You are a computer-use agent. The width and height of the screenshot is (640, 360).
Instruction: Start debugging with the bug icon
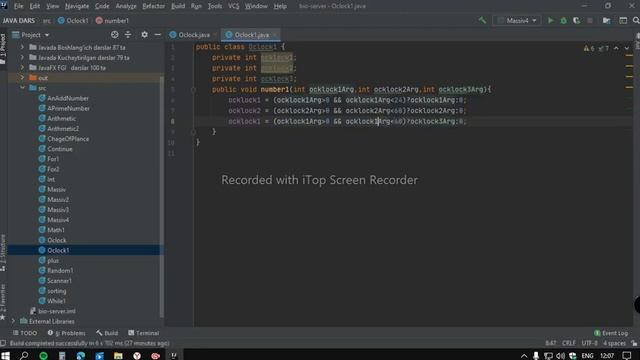point(563,20)
